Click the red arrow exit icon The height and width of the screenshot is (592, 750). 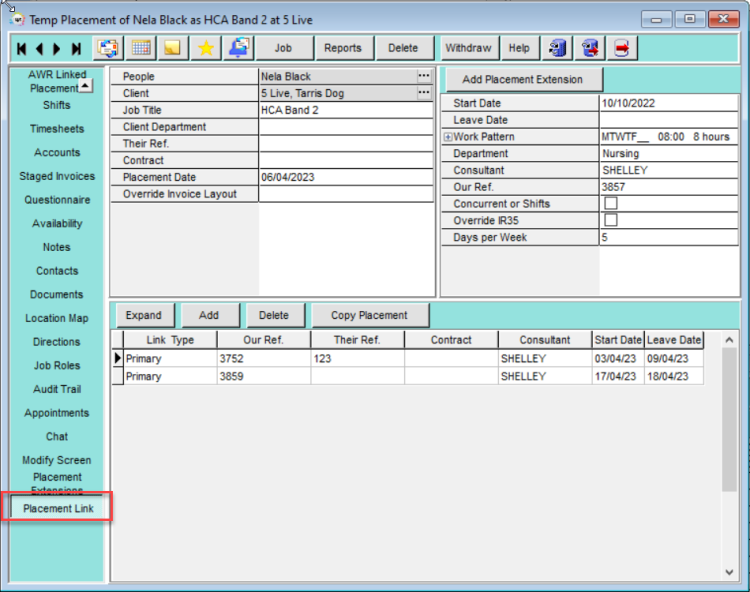click(x=622, y=48)
